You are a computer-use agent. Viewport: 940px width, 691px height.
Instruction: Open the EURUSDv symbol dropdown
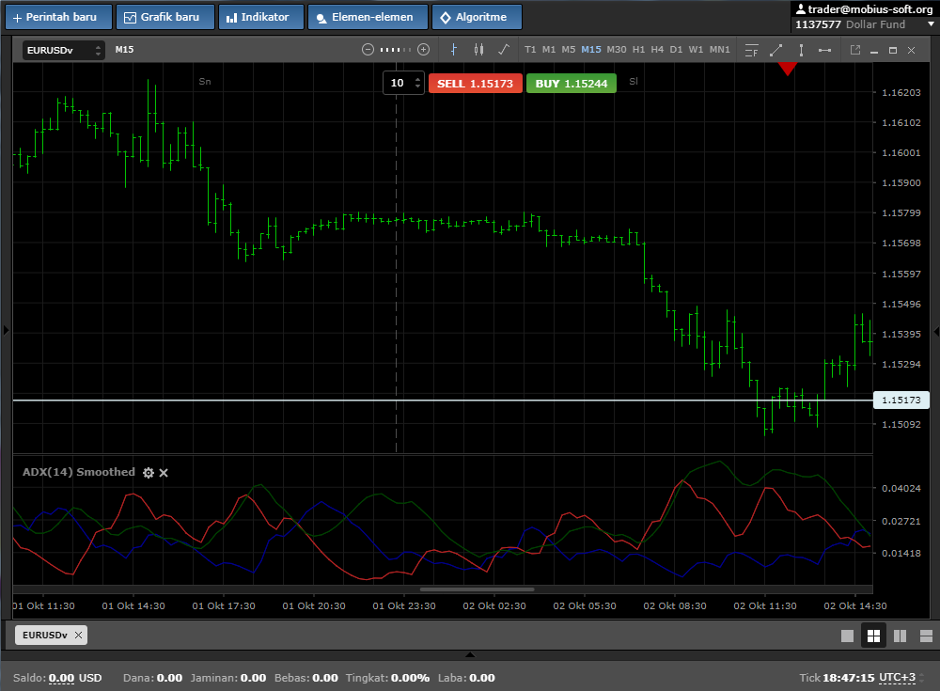coord(64,50)
